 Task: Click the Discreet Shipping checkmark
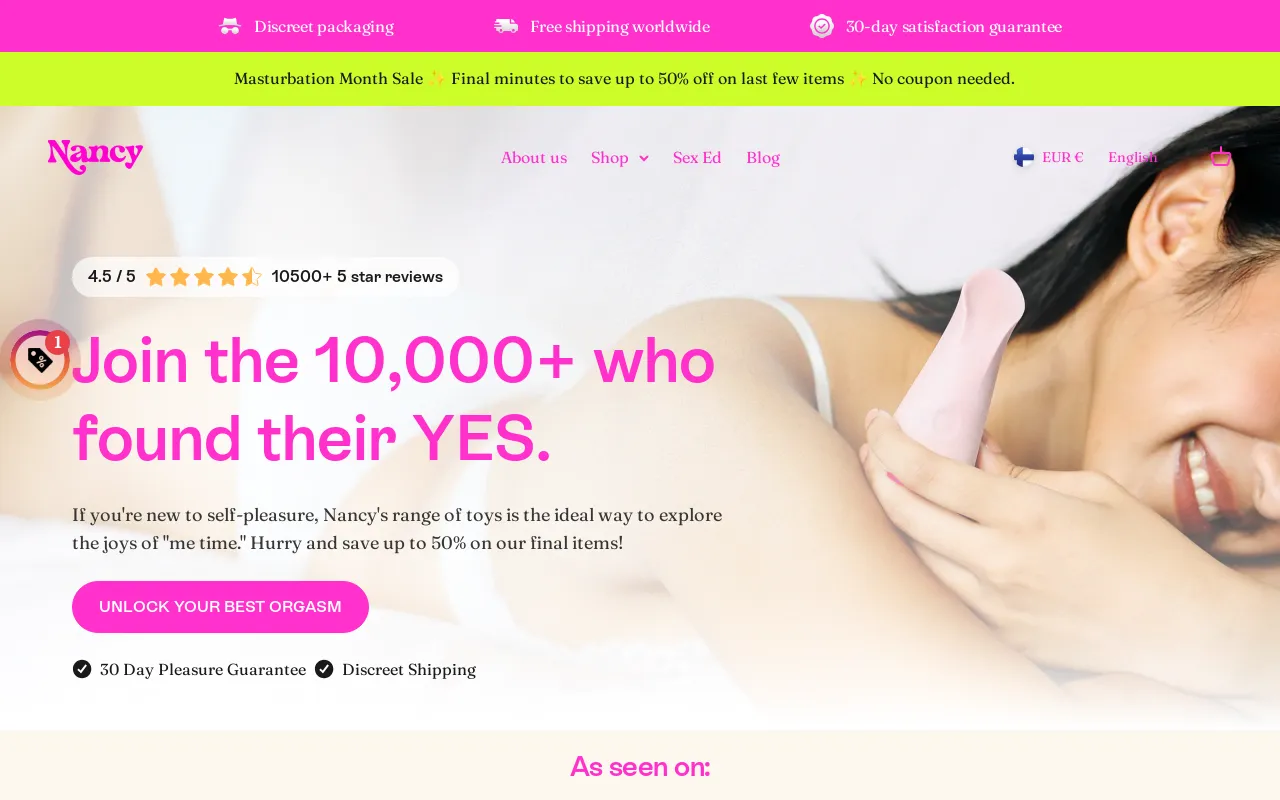324,669
